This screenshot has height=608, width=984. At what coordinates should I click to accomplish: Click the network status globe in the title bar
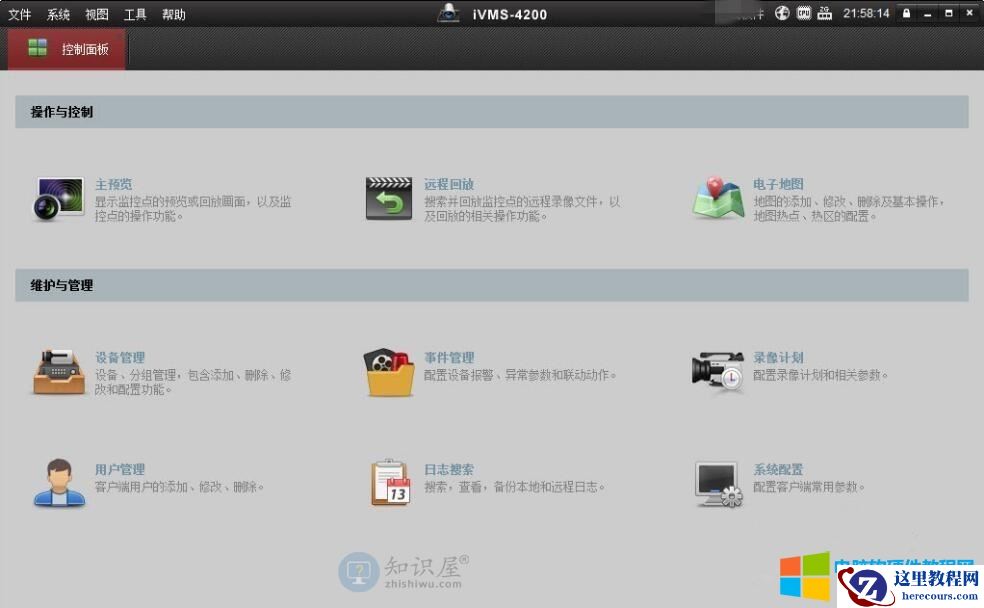tap(784, 13)
